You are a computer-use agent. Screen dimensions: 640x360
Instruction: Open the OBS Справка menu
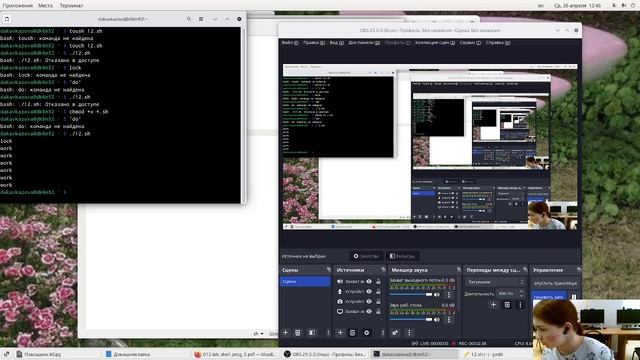pyautogui.click(x=498, y=42)
